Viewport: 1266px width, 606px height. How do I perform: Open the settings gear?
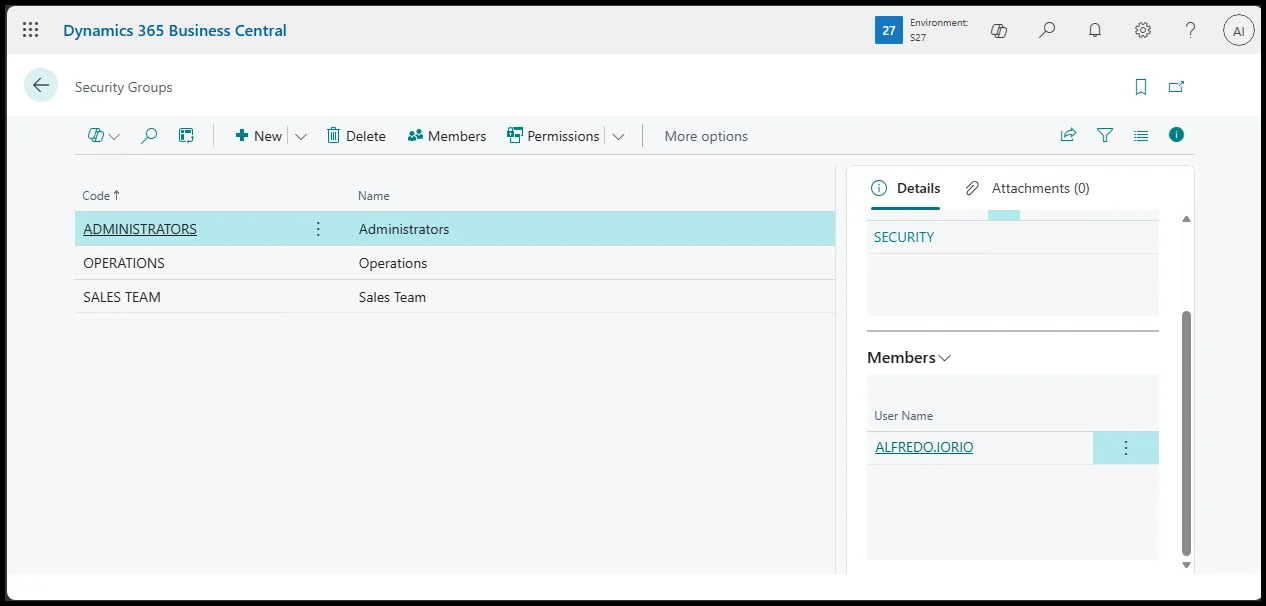click(1142, 30)
